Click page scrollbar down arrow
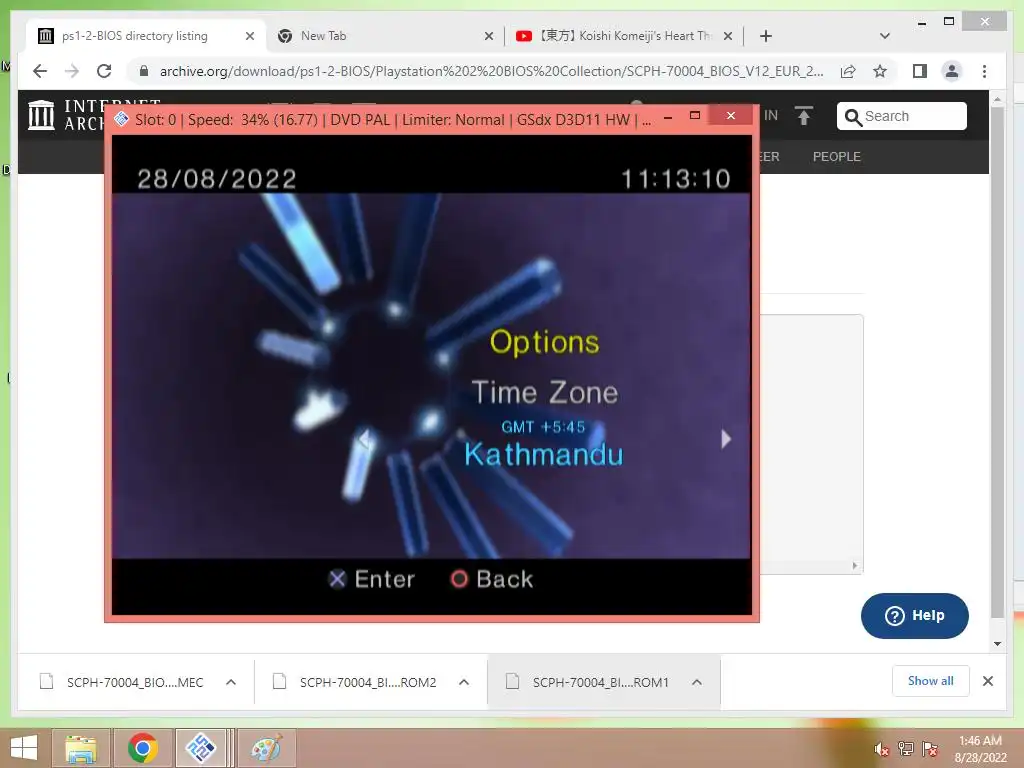 coord(997,644)
